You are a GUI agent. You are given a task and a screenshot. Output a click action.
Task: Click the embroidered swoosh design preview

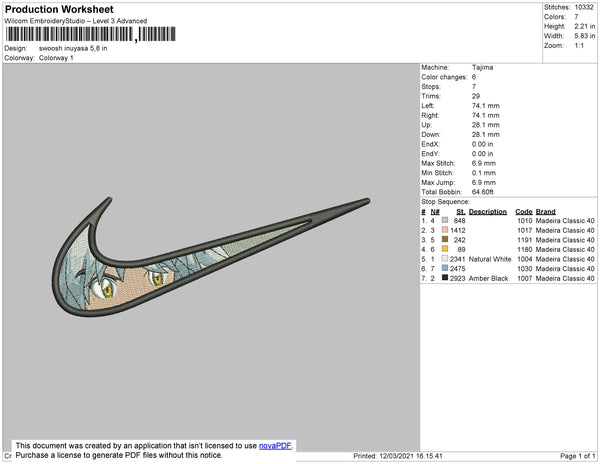pyautogui.click(x=211, y=257)
